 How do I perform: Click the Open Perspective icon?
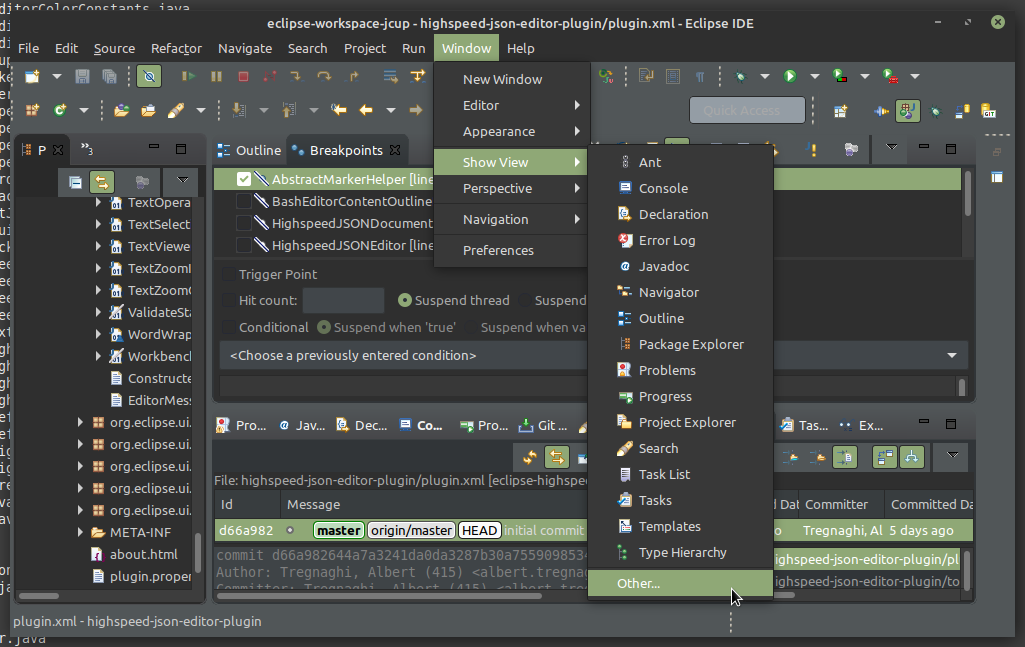click(841, 111)
